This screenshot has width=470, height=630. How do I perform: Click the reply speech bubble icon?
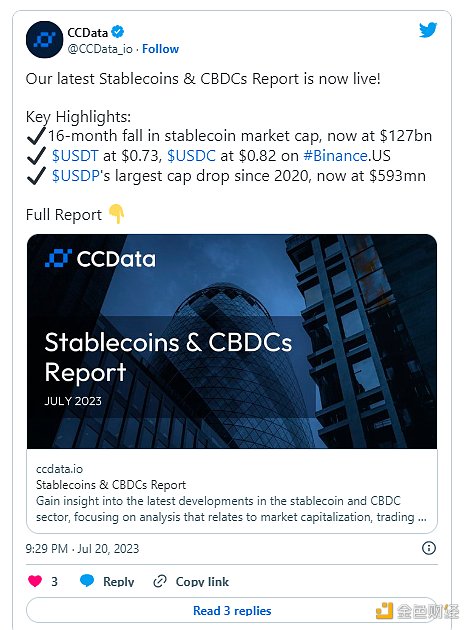pos(87,581)
